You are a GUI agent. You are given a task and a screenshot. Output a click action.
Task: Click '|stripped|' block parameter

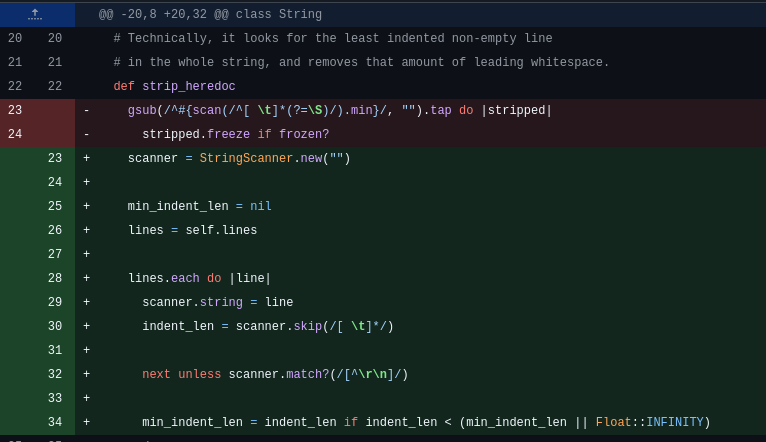[x=516, y=110]
